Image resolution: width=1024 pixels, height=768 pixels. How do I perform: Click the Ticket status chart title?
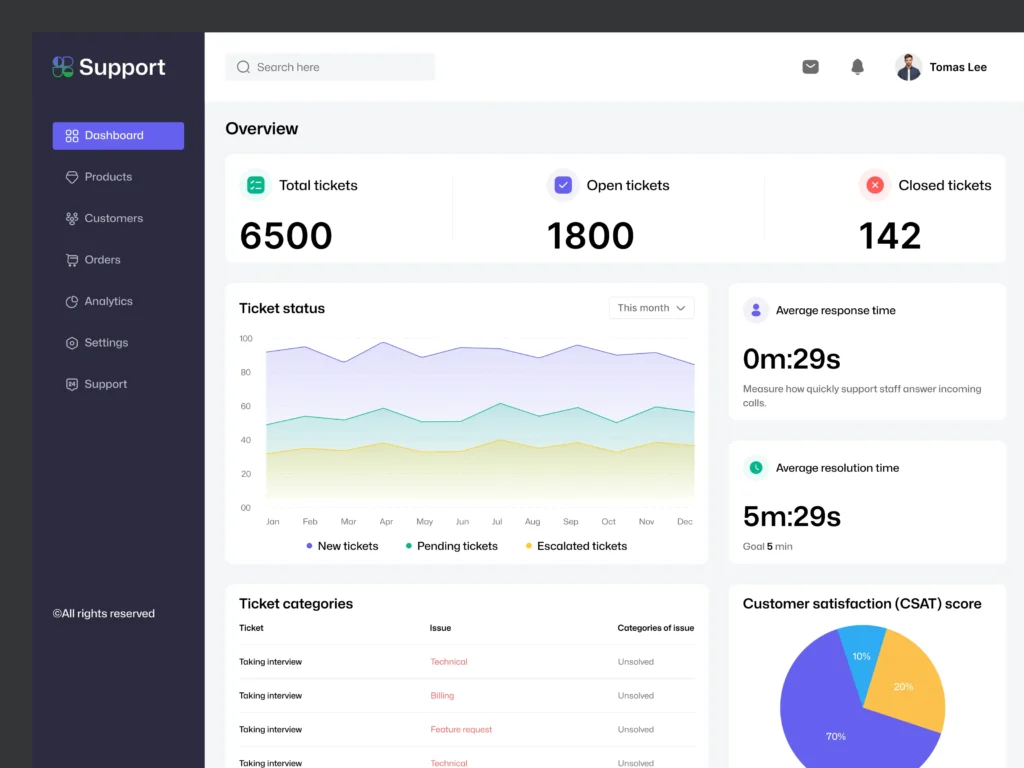282,308
